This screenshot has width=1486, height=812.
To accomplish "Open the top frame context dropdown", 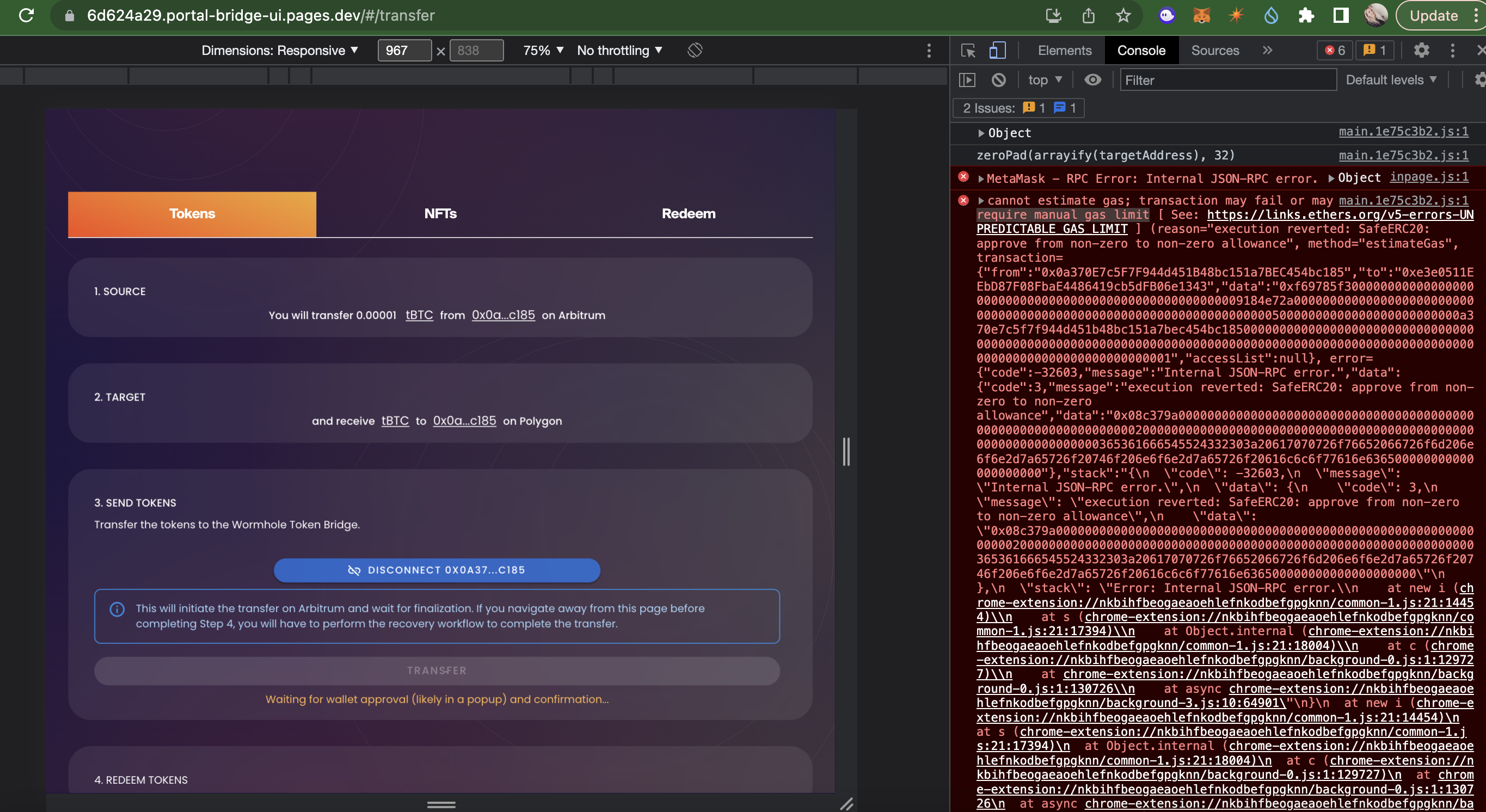I will [1043, 79].
